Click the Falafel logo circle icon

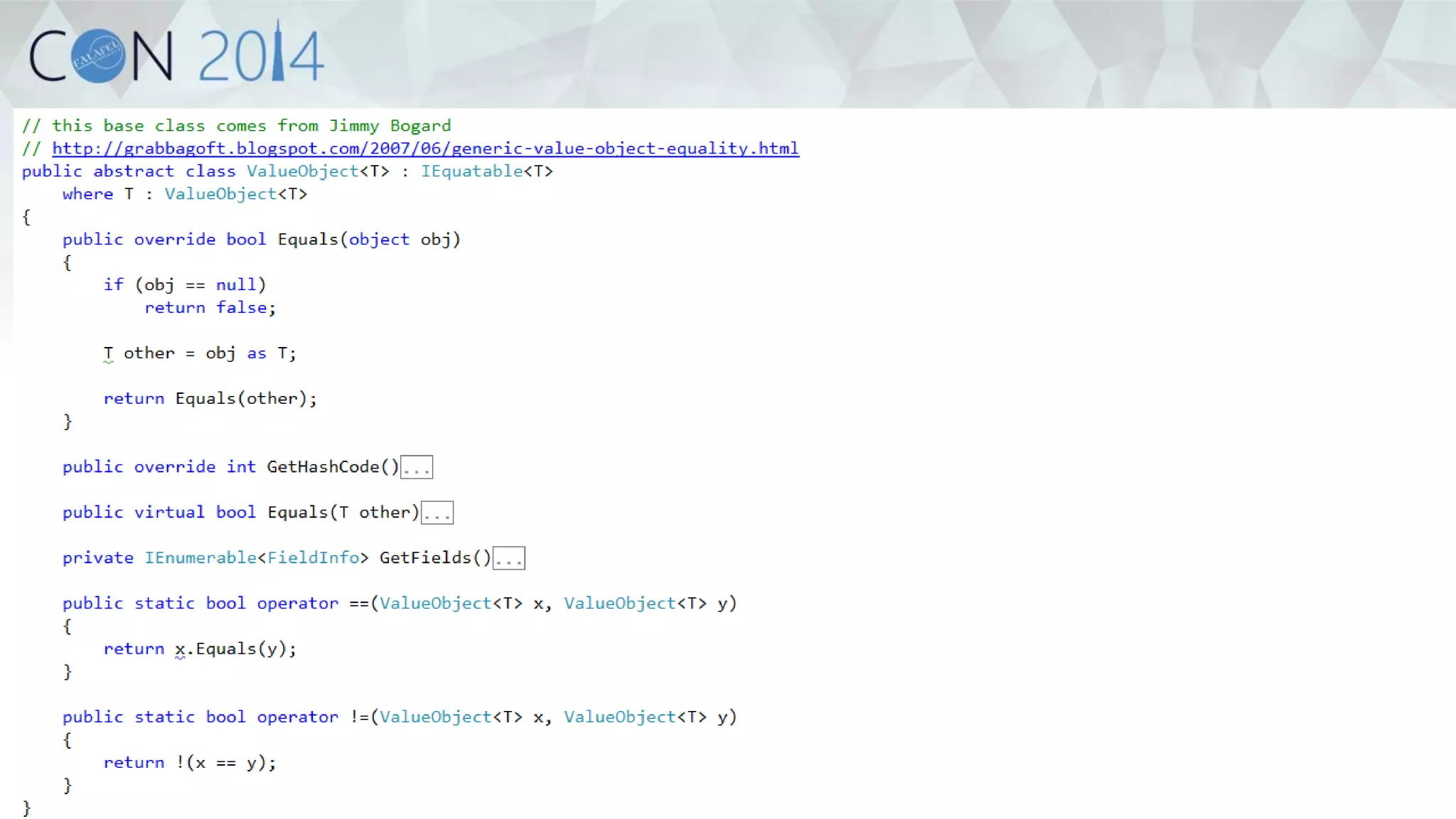(x=98, y=56)
